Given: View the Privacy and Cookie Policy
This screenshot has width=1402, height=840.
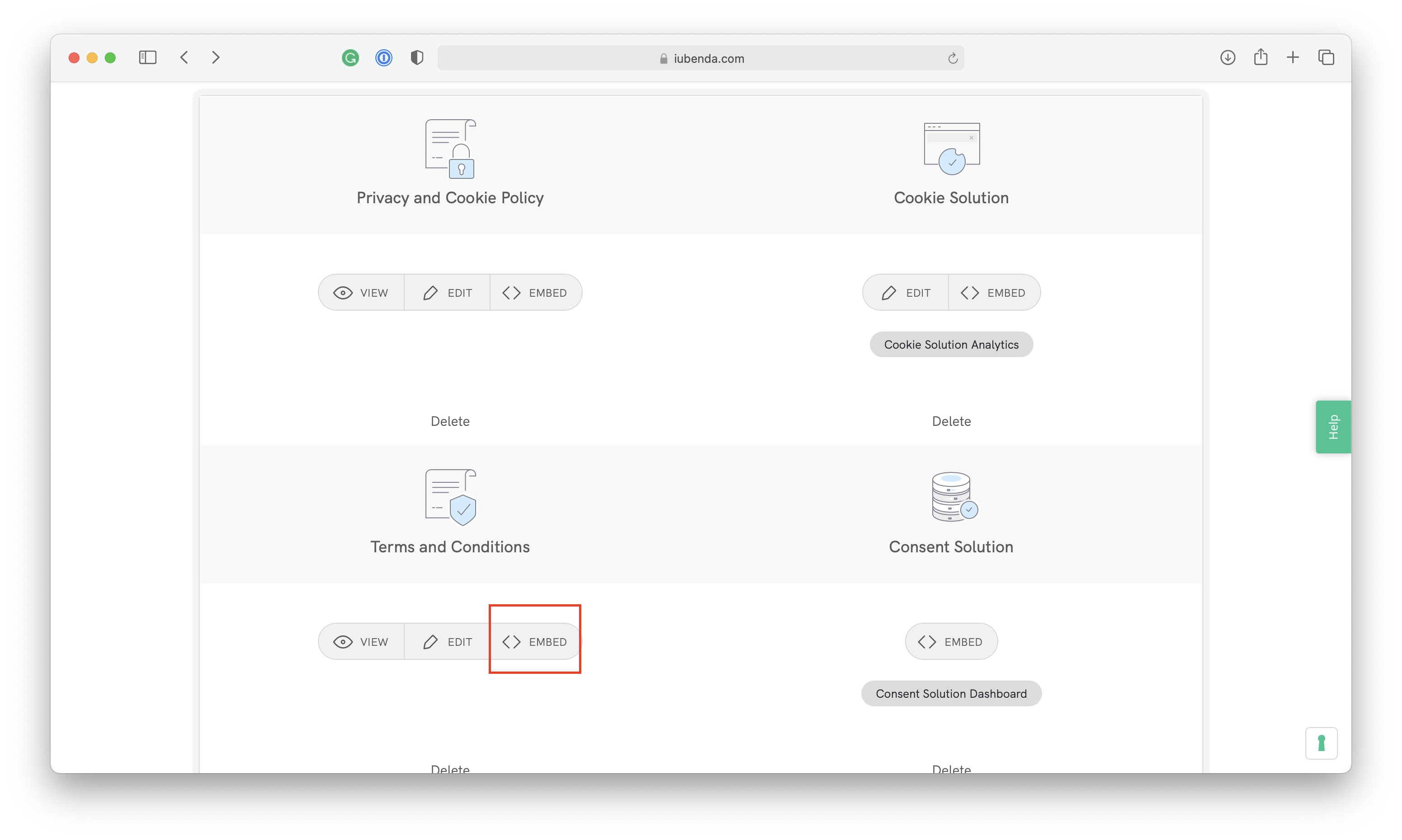Looking at the screenshot, I should point(361,293).
